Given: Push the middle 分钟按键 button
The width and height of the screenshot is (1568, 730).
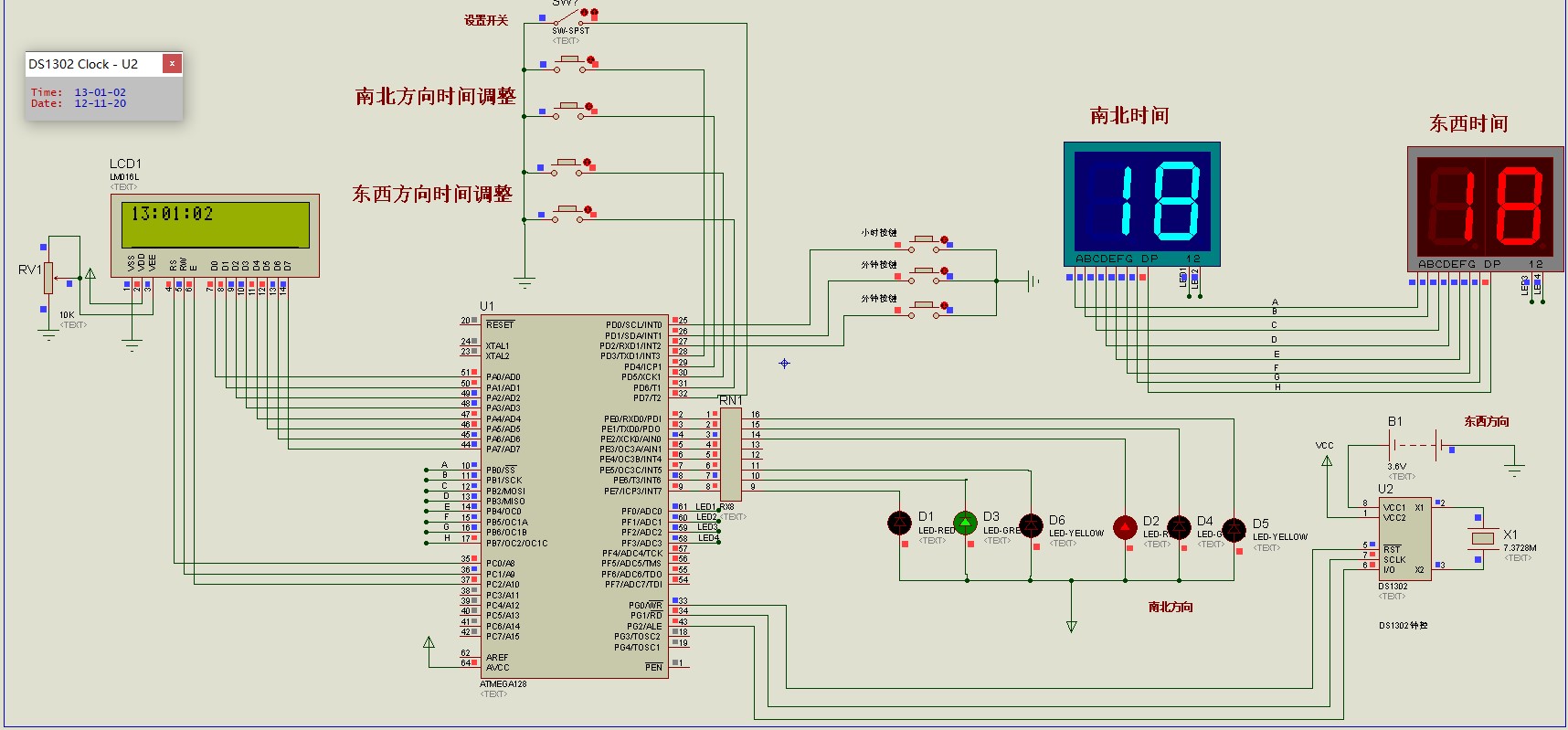Looking at the screenshot, I should pyautogui.click(x=925, y=275).
